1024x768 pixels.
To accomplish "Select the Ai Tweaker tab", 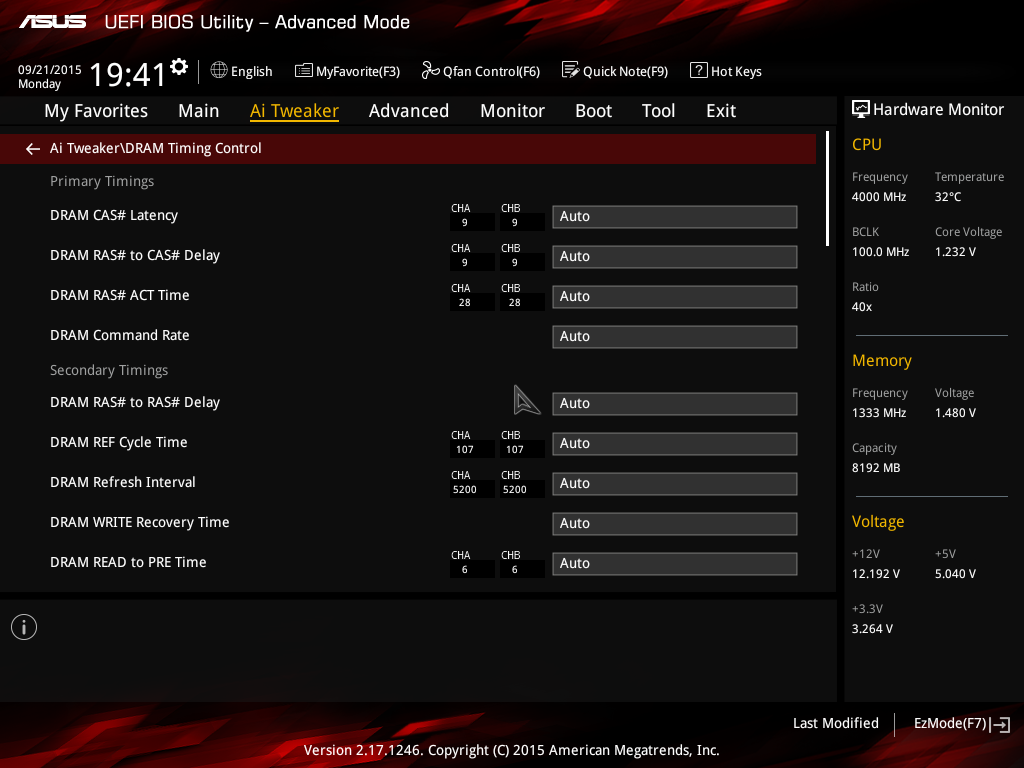I will 294,111.
